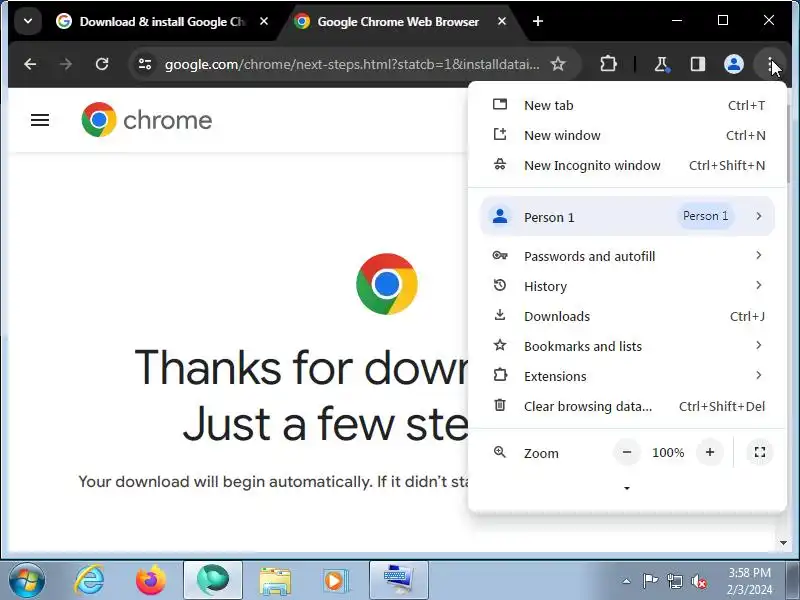Open a new tab with plus button

coord(538,21)
